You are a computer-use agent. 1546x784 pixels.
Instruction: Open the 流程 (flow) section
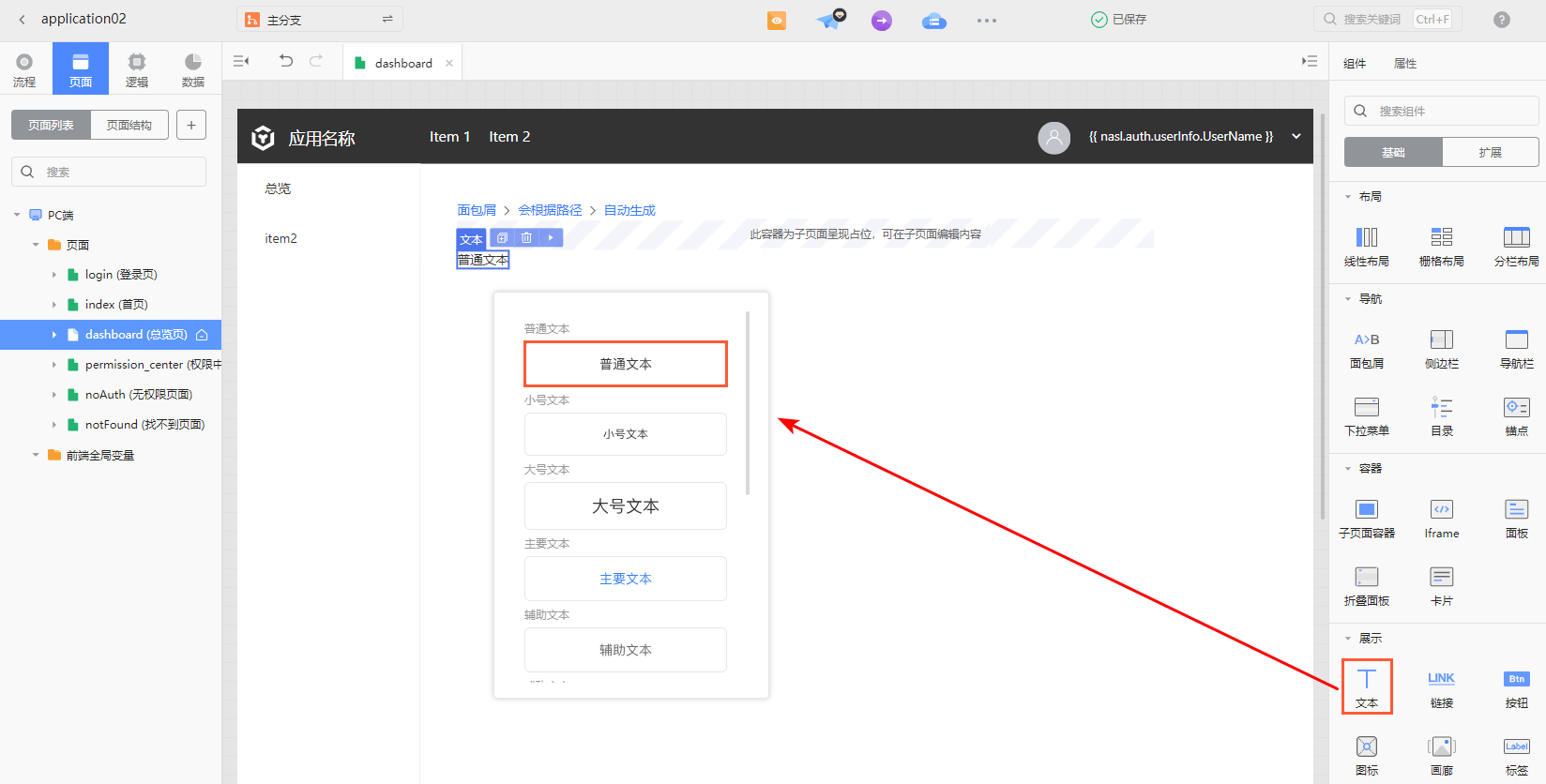[x=24, y=70]
